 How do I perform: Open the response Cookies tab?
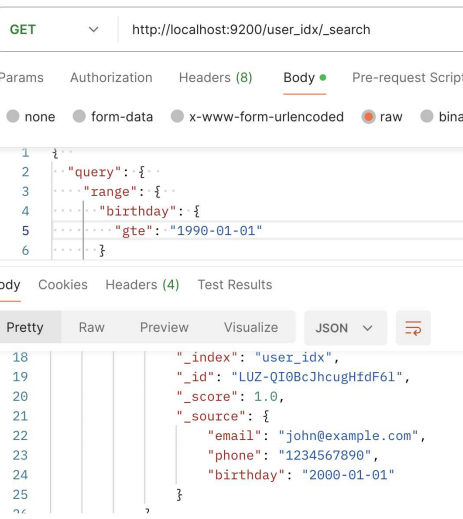(x=63, y=285)
